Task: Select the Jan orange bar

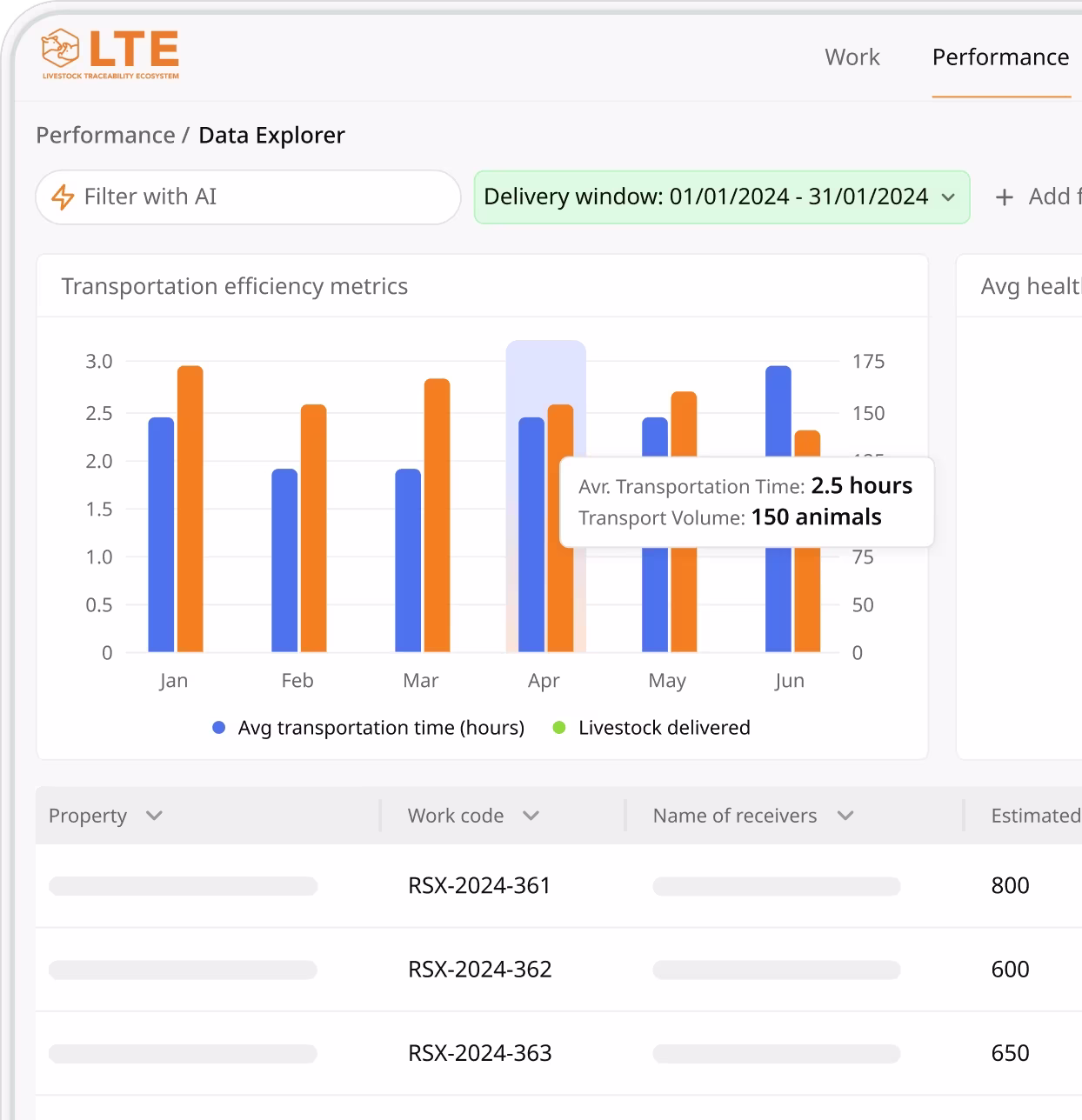Action: point(190,509)
